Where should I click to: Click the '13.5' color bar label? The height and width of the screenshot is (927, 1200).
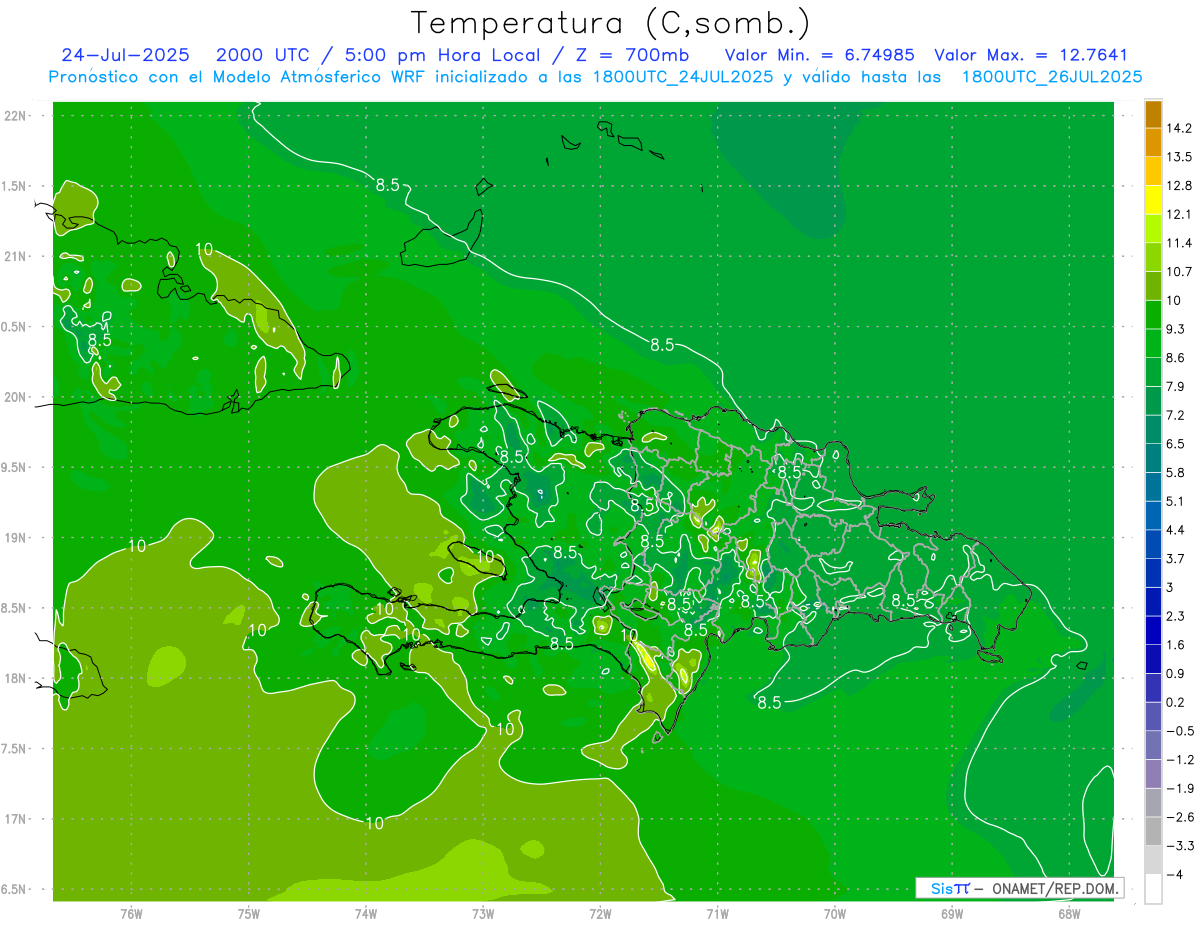coord(1181,157)
